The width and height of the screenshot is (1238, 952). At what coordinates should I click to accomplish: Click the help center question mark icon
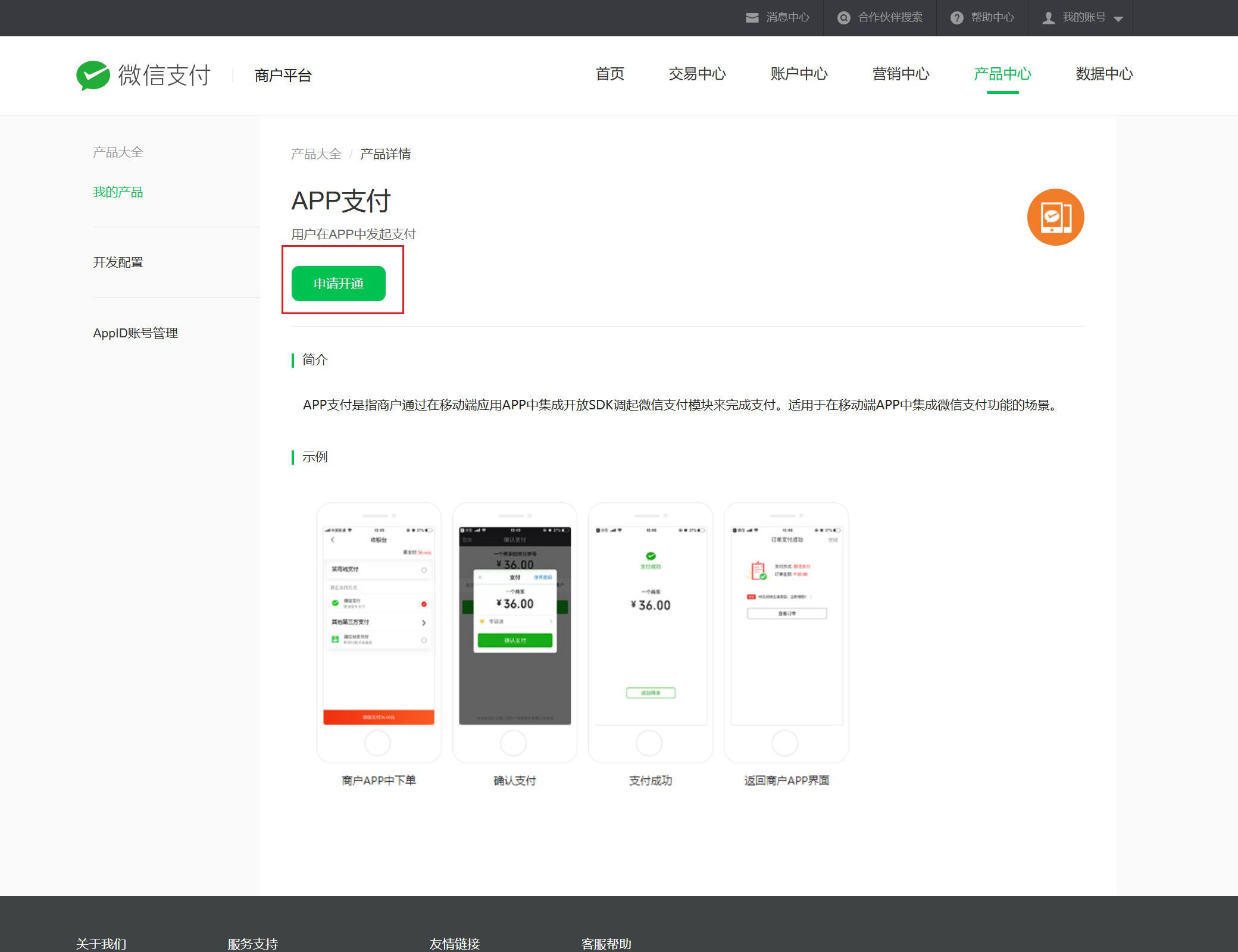pos(956,18)
